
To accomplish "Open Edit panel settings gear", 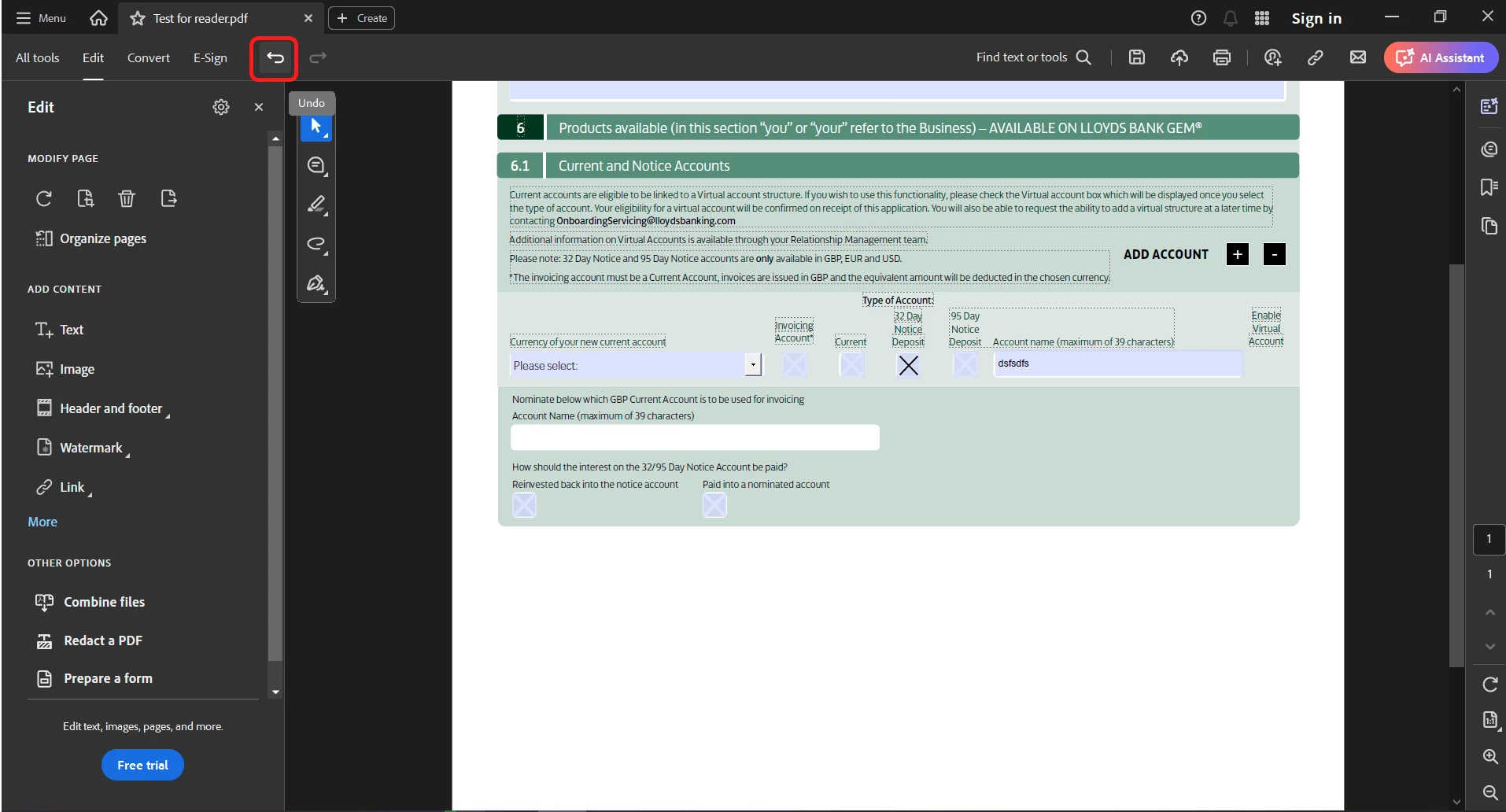I will pyautogui.click(x=221, y=107).
